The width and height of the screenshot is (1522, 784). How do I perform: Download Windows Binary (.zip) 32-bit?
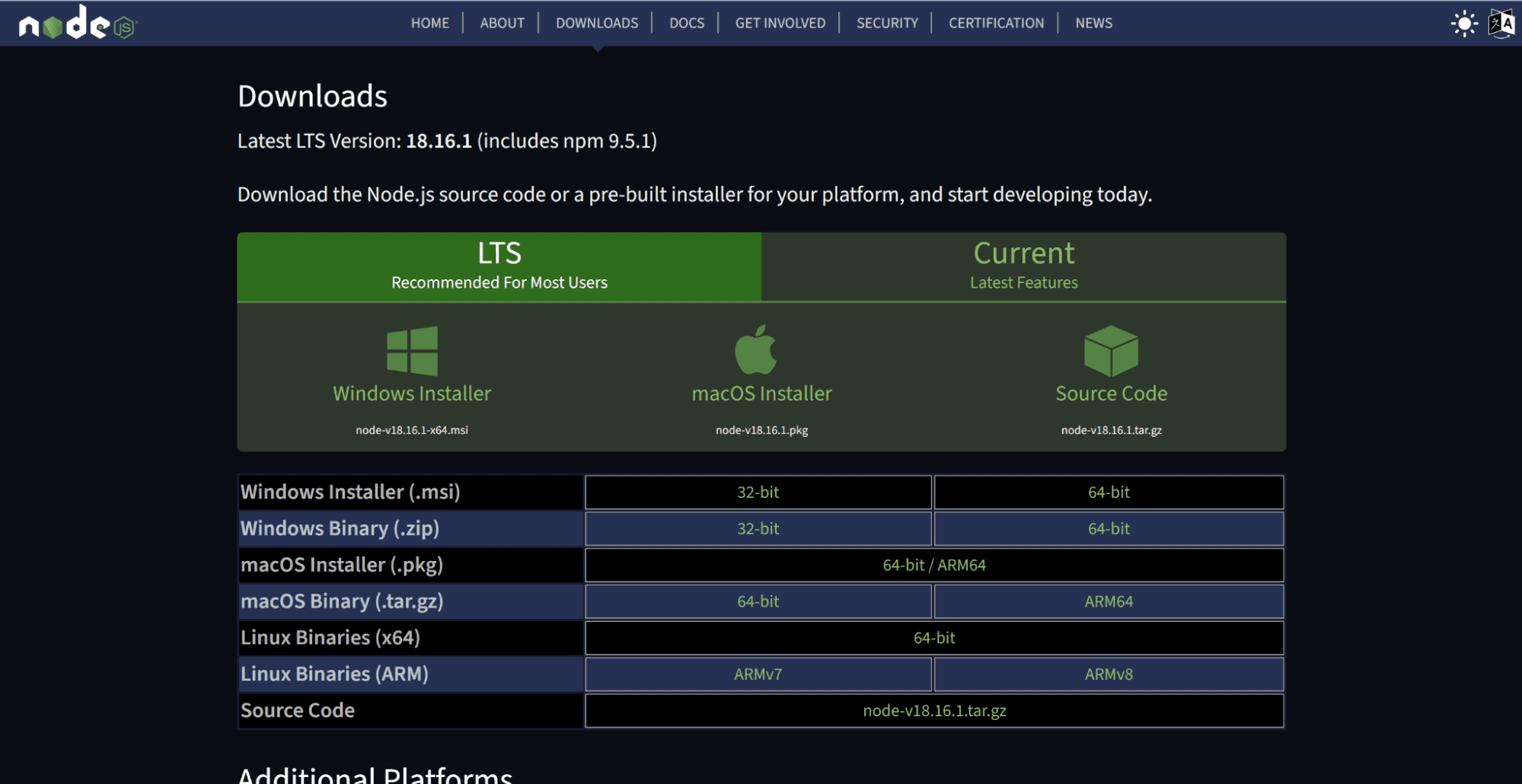pos(758,529)
